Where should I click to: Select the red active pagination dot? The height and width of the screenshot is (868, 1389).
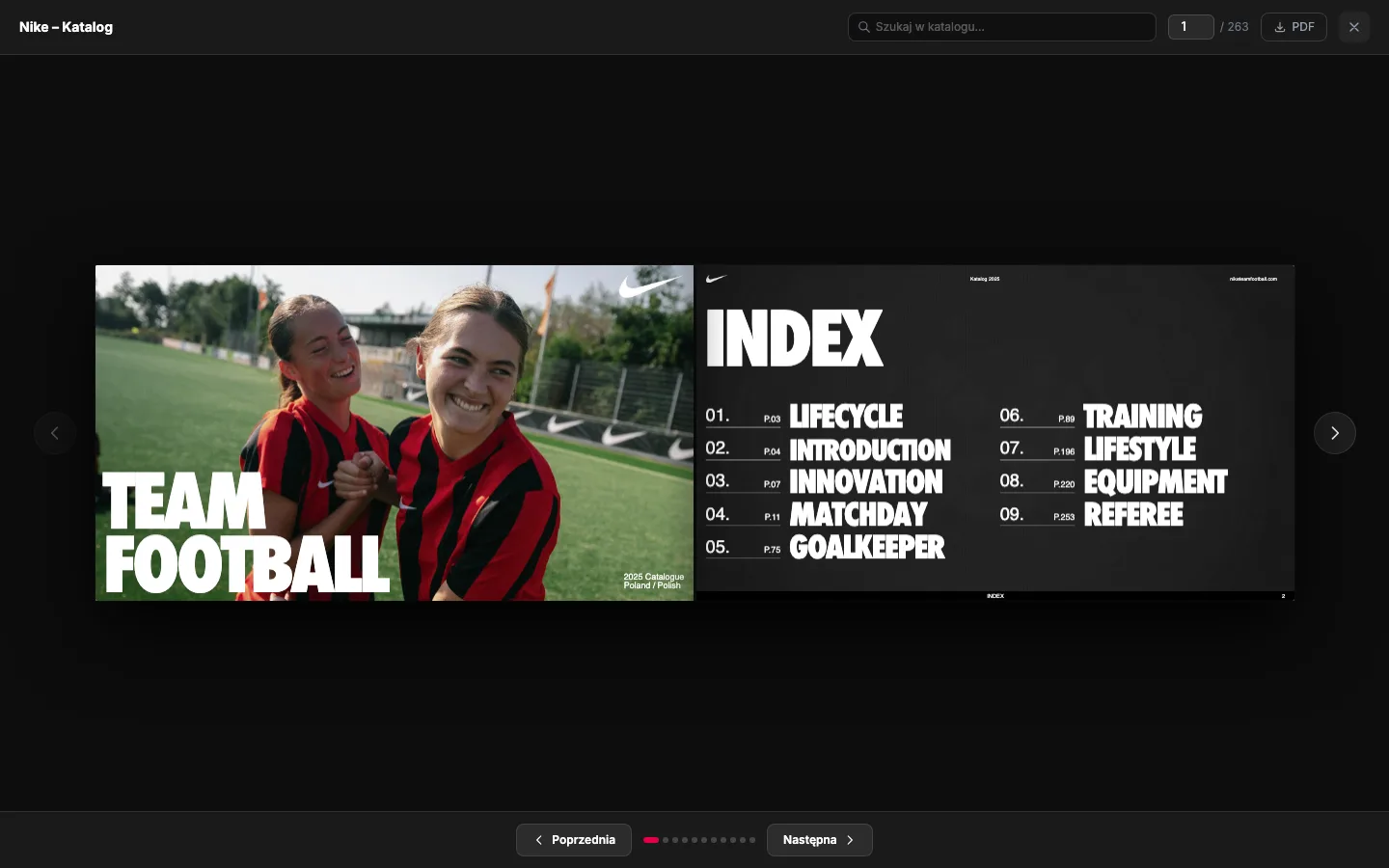coord(651,840)
